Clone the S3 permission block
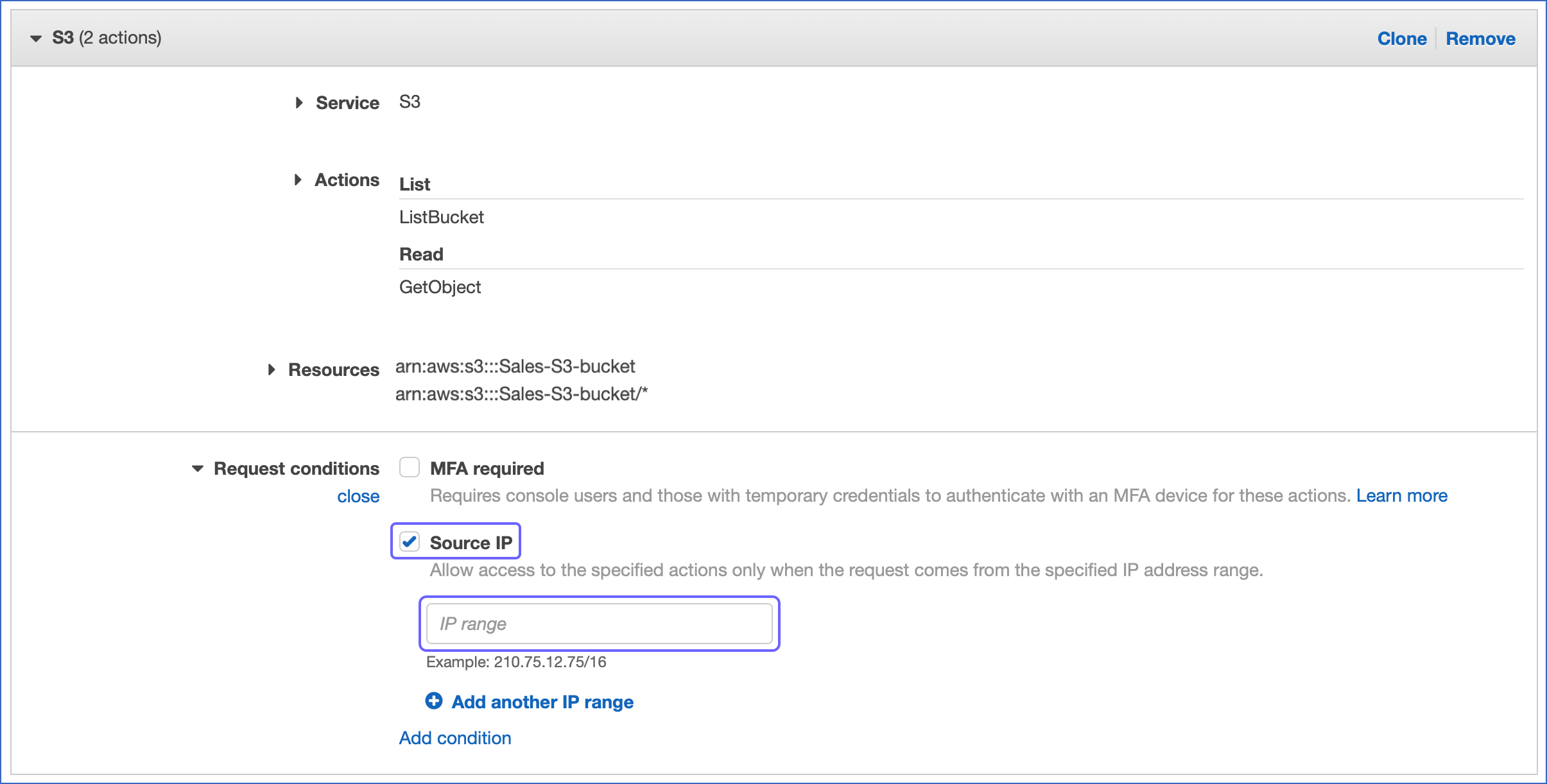 point(1402,38)
